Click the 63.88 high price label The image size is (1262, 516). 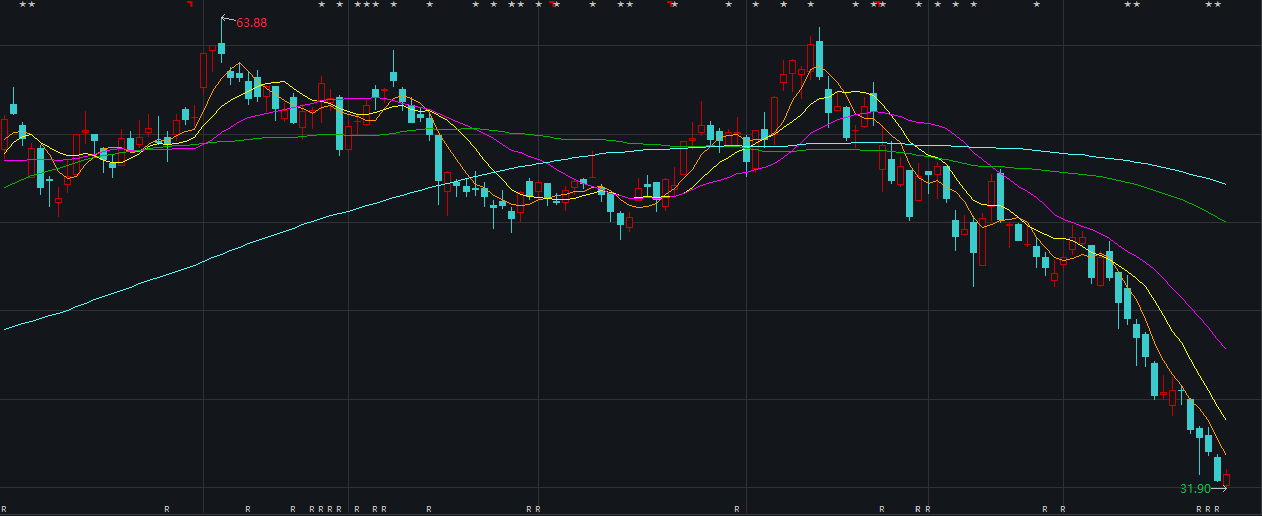(252, 22)
